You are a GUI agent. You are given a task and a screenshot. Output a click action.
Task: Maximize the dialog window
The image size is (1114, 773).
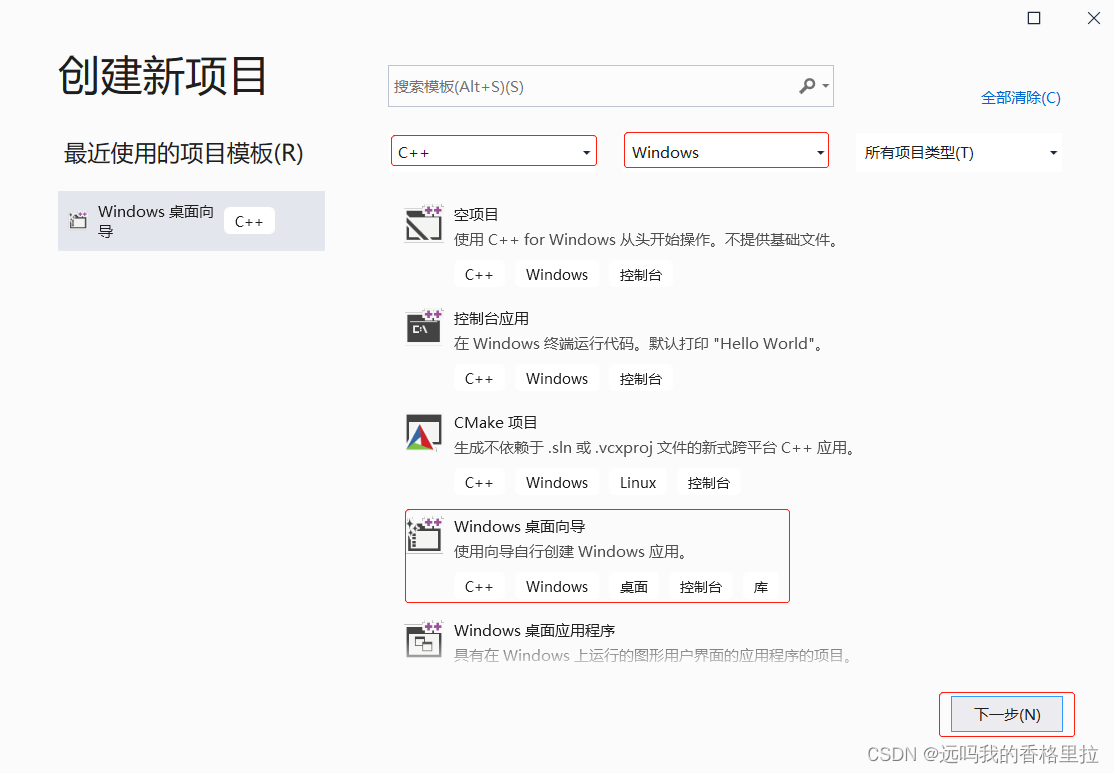pyautogui.click(x=1034, y=18)
